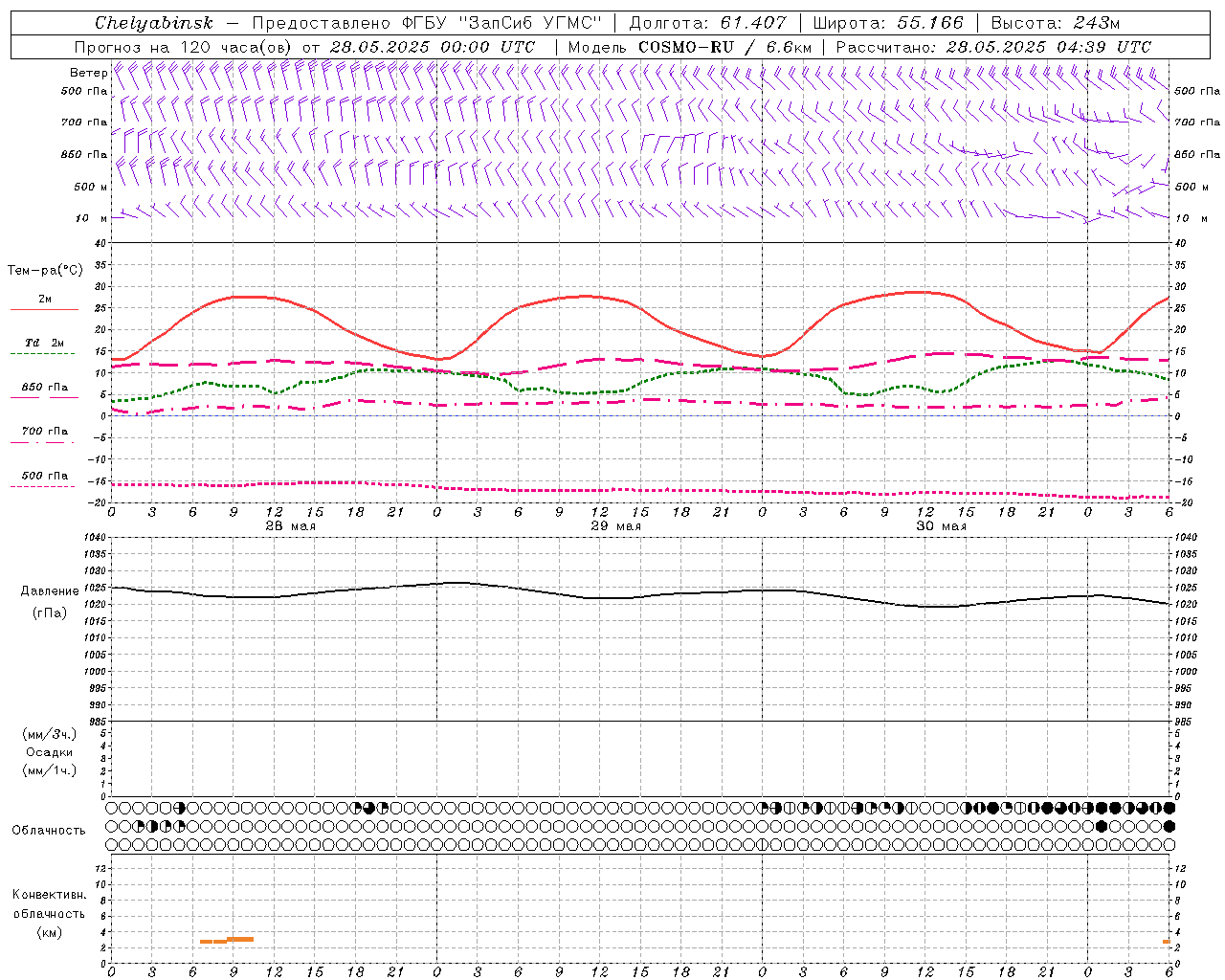Screen dimensions: 1225x980
Task: Click the Давление pressure panel label
Action: click(x=50, y=590)
